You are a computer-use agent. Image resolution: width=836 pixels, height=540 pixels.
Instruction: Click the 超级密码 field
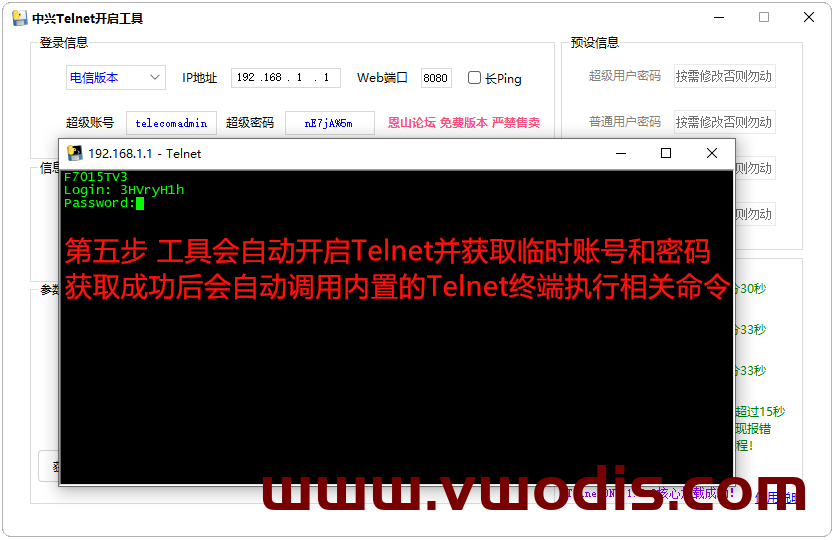[x=329, y=123]
